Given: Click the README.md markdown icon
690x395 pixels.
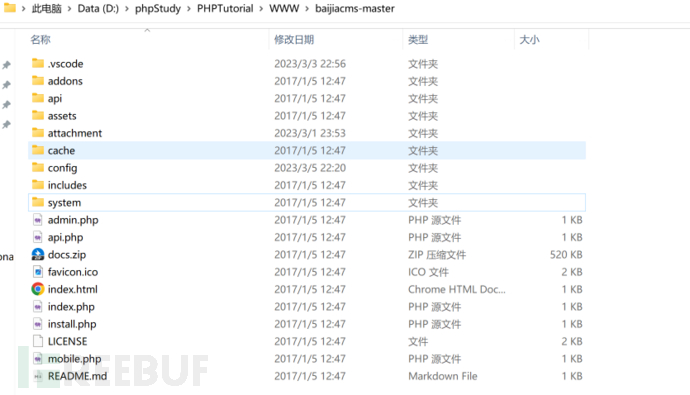Looking at the screenshot, I should pos(38,376).
